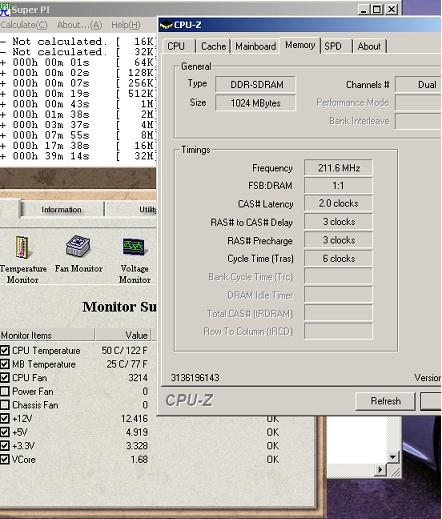The height and width of the screenshot is (519, 442).
Task: Toggle the MB Temperature checkbox
Action: click(x=5, y=364)
